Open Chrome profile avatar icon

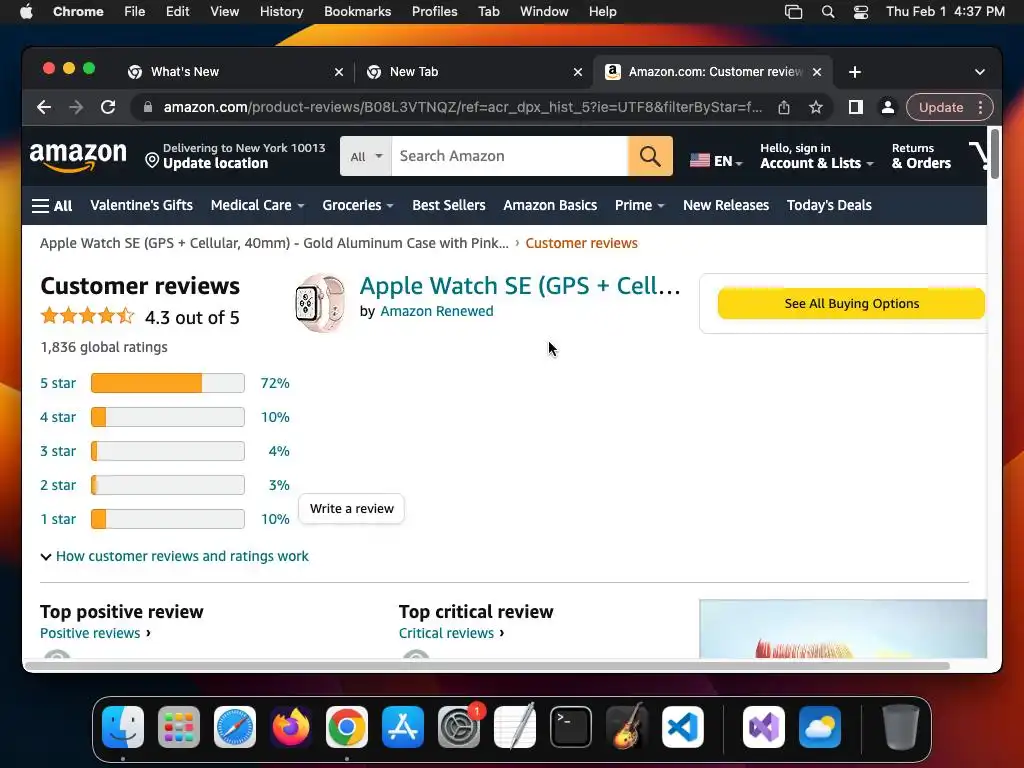click(x=888, y=107)
